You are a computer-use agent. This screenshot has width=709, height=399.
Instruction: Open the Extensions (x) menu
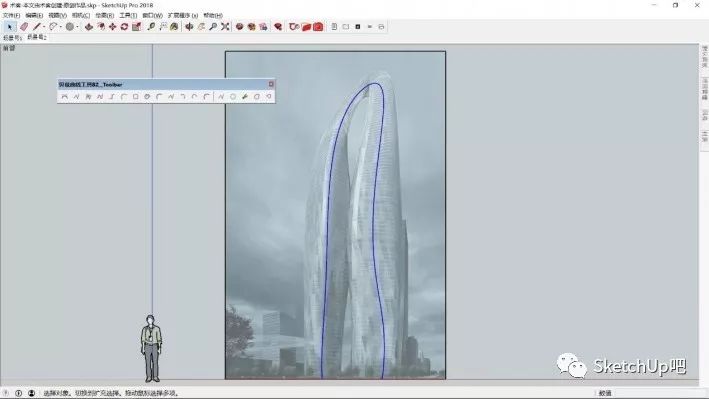183,15
